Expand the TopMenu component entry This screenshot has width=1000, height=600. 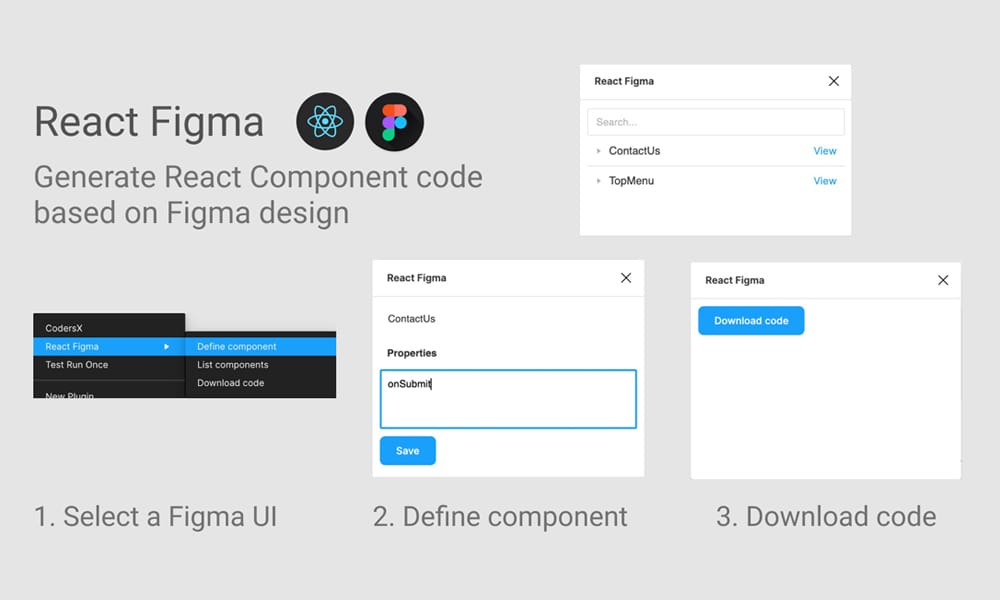pos(600,181)
